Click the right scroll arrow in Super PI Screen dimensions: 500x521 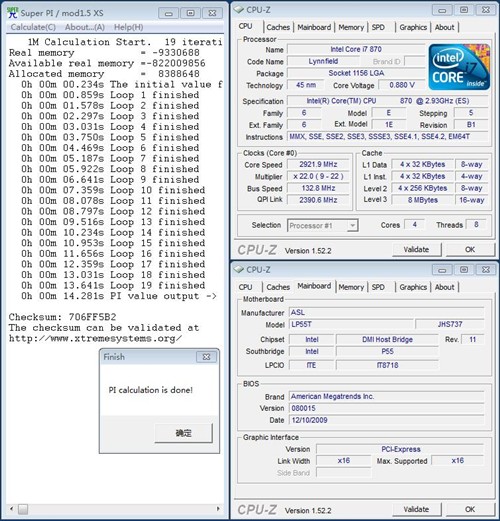coord(218,509)
